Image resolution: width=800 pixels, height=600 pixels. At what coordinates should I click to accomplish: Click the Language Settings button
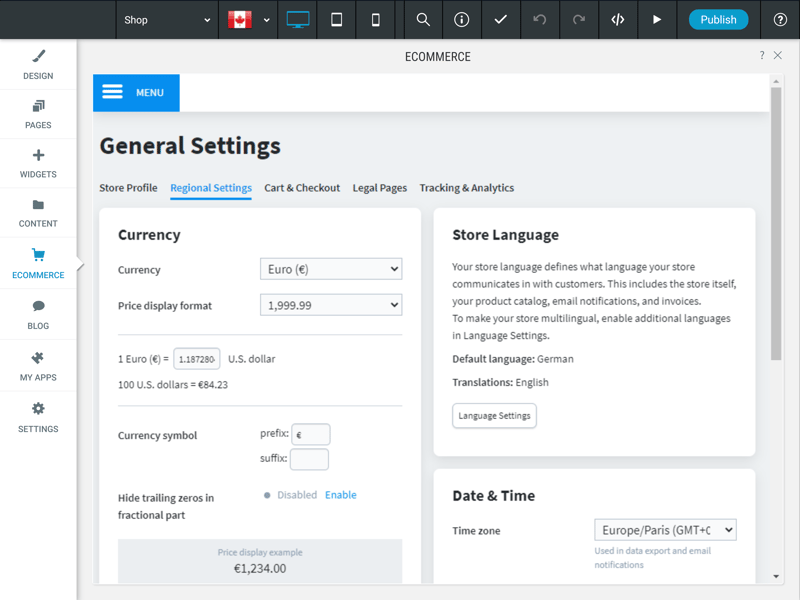[x=494, y=416]
